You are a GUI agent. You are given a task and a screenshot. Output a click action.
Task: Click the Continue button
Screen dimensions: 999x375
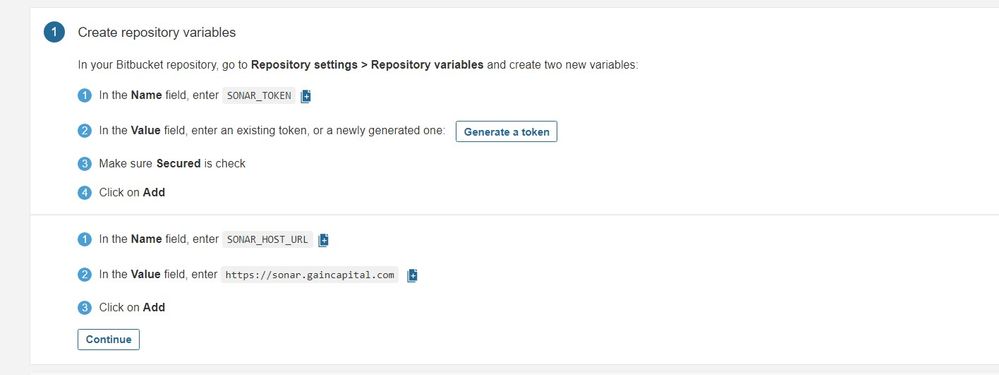click(108, 339)
